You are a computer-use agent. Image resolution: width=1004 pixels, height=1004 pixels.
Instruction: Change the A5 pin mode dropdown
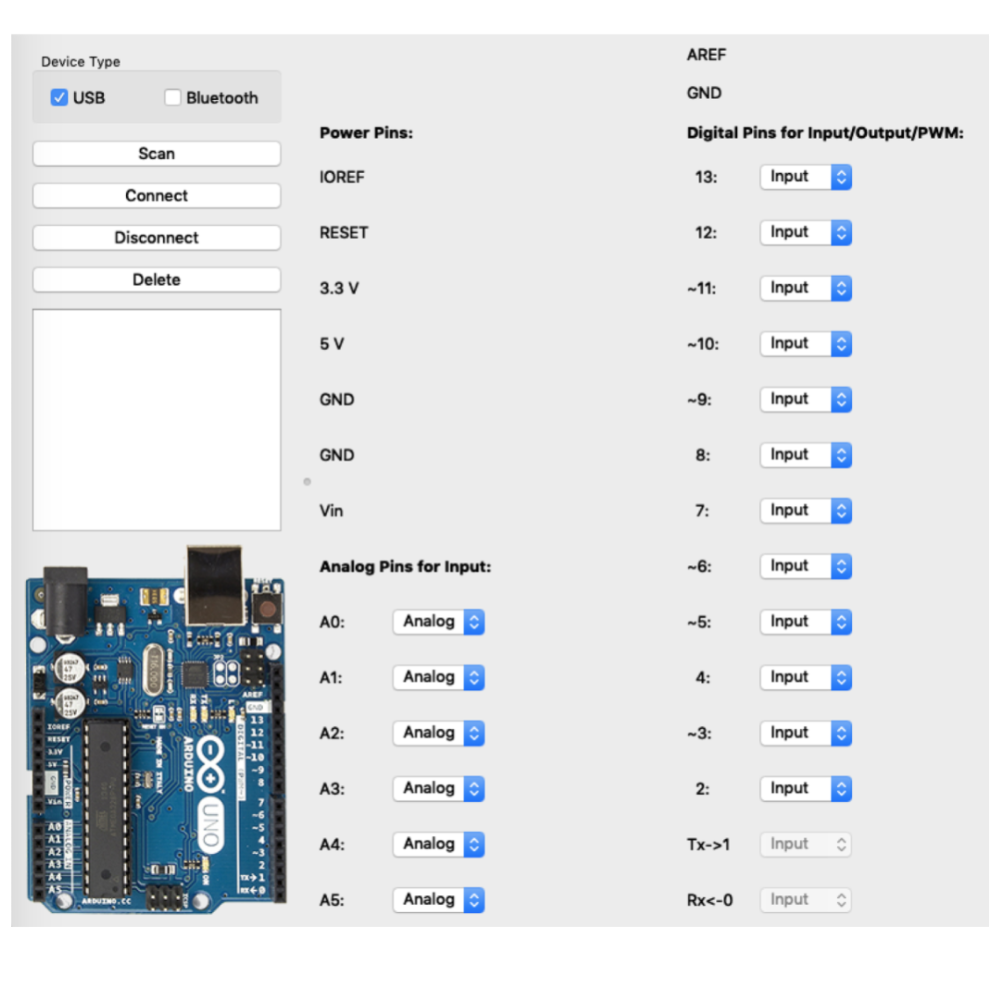[439, 900]
